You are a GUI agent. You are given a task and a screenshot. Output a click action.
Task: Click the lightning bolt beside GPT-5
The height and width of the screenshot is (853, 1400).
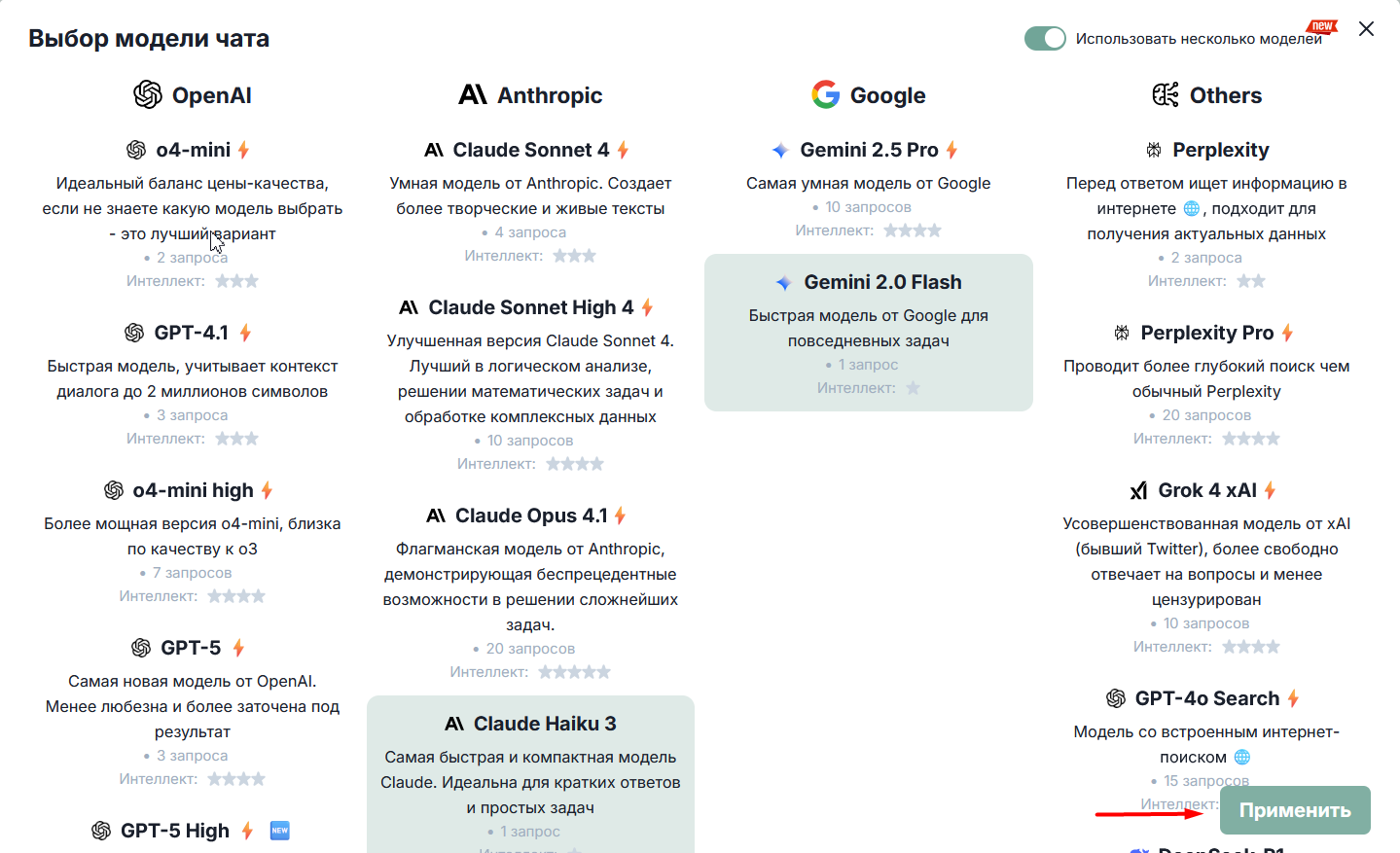pos(238,648)
